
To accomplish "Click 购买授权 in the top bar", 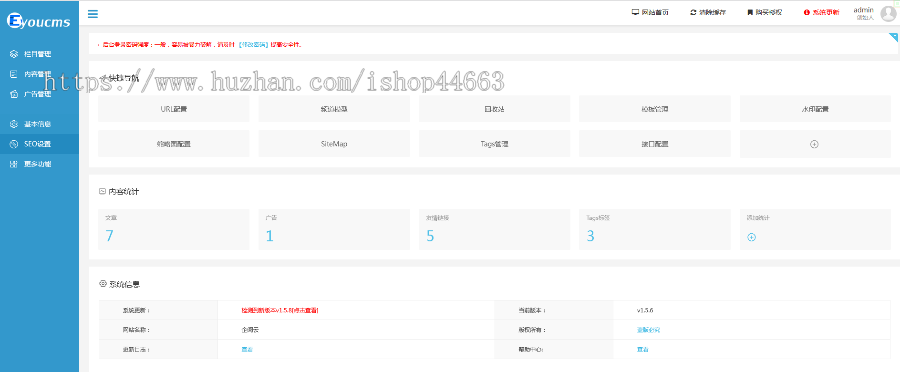I will coord(769,12).
